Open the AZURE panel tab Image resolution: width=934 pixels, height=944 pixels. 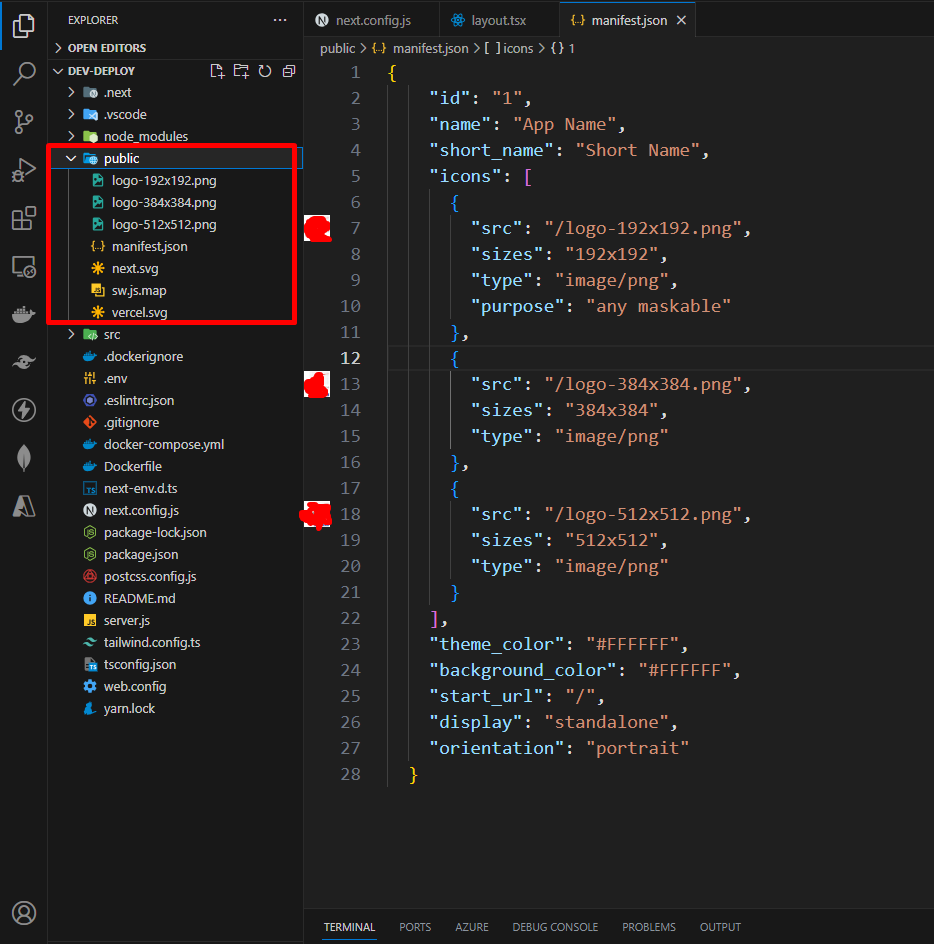472,927
